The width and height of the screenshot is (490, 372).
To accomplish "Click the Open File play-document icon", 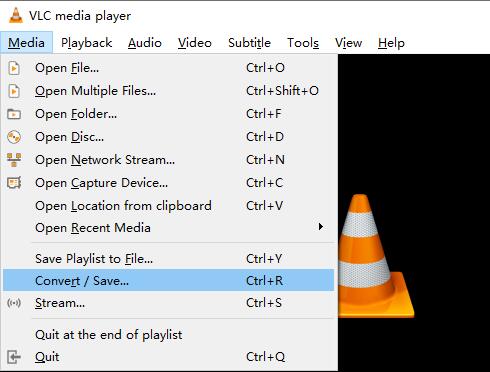I will click(x=14, y=68).
